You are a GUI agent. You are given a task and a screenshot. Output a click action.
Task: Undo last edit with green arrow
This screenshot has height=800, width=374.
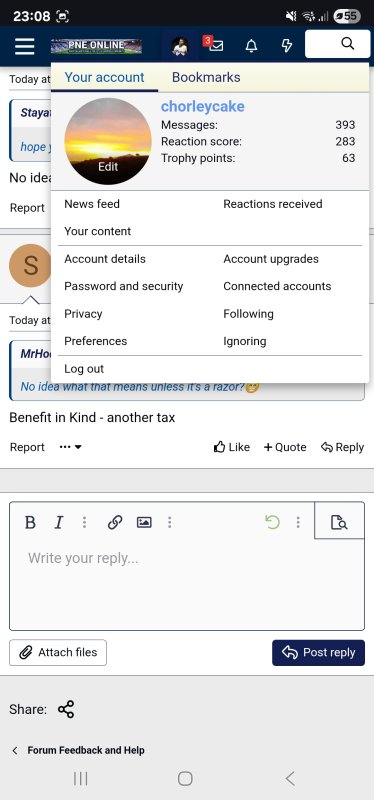(272, 522)
